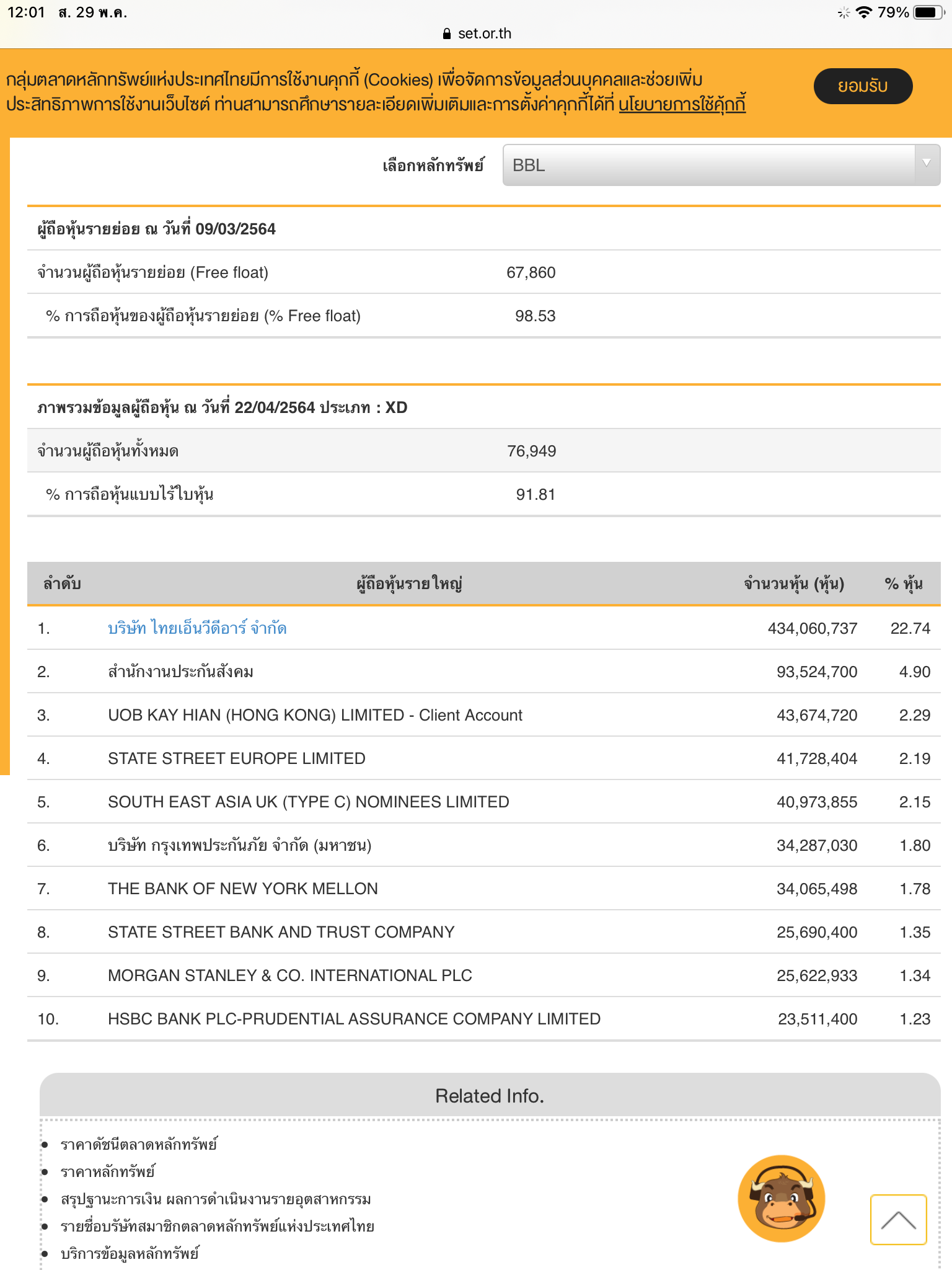Screen dimensions: 952x1270
Task: Open the bull mascot chat assistant
Action: [x=782, y=1199]
